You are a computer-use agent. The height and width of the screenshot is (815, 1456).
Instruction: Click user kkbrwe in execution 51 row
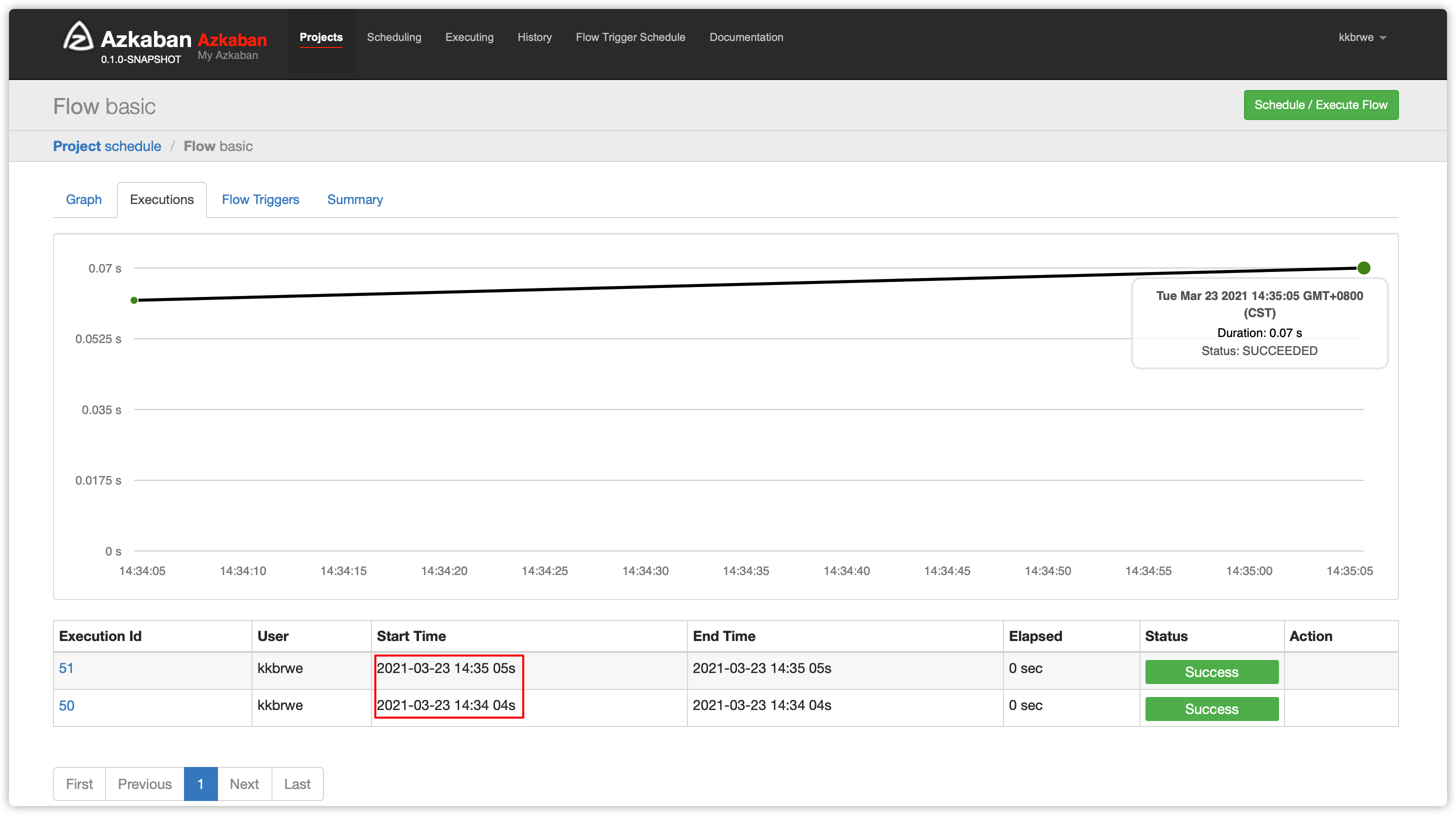(280, 668)
